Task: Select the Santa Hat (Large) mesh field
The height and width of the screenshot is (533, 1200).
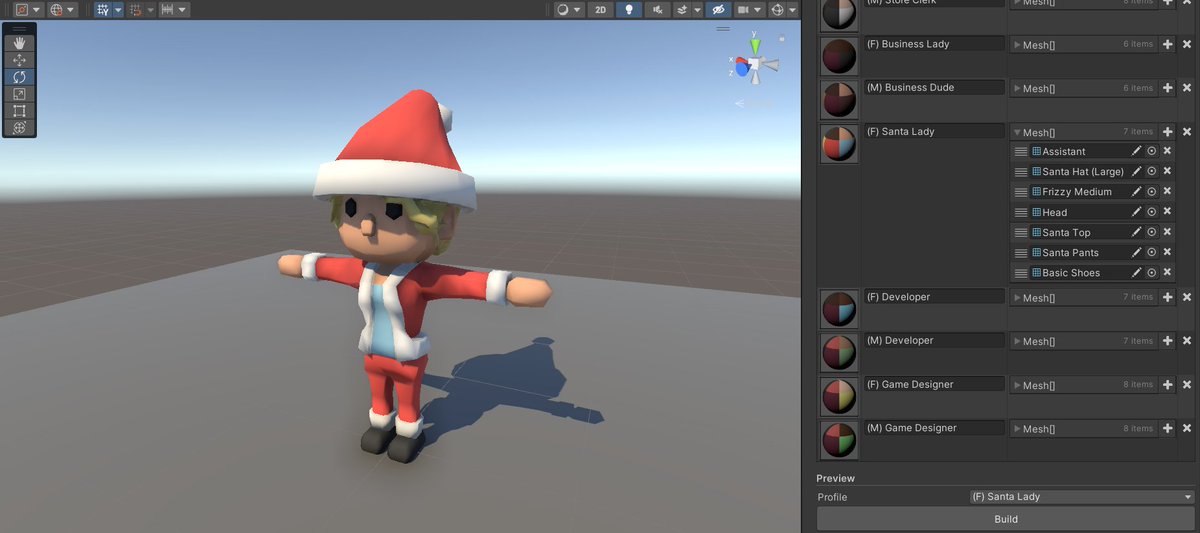Action: point(1078,171)
